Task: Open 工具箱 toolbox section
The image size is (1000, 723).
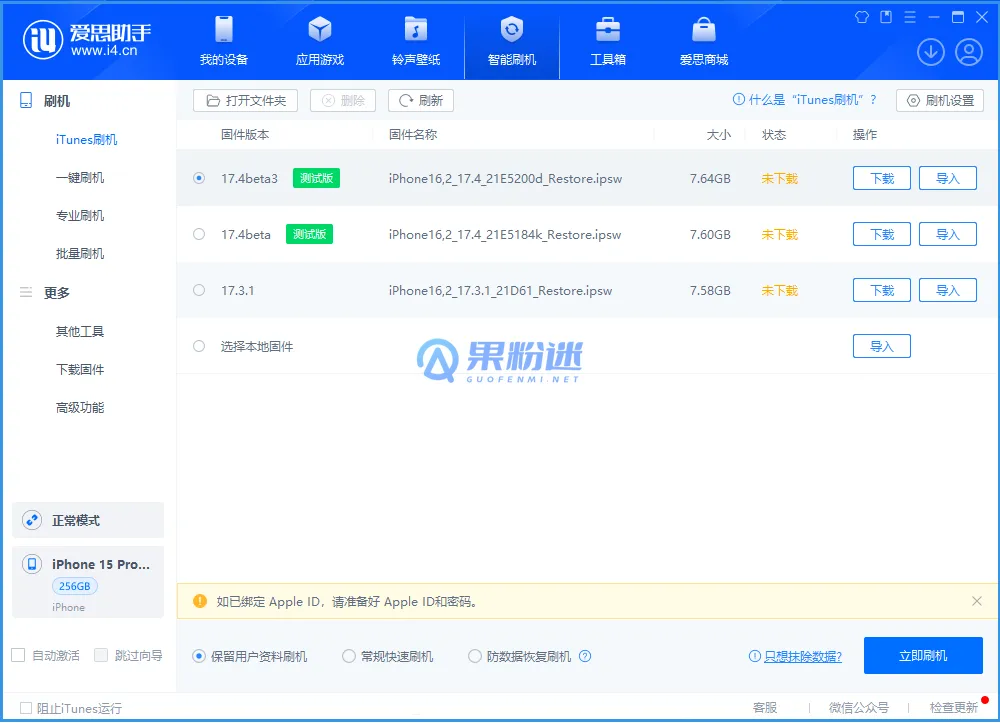Action: [x=608, y=41]
